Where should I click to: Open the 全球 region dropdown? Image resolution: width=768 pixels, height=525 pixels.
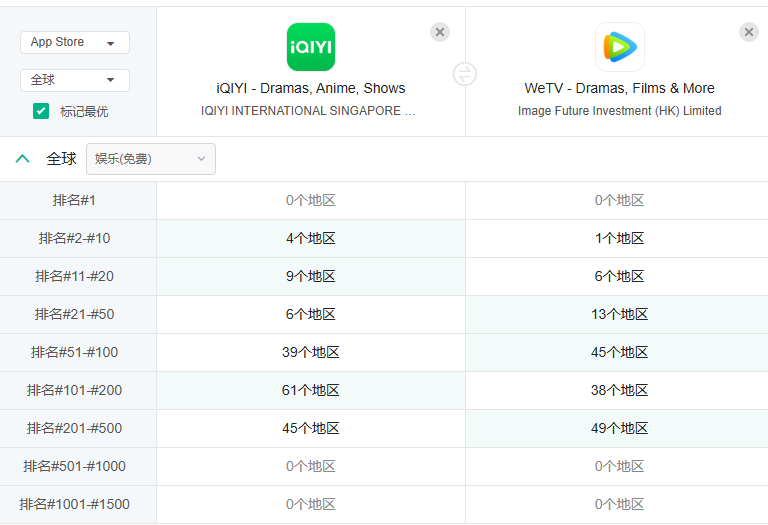click(x=75, y=80)
